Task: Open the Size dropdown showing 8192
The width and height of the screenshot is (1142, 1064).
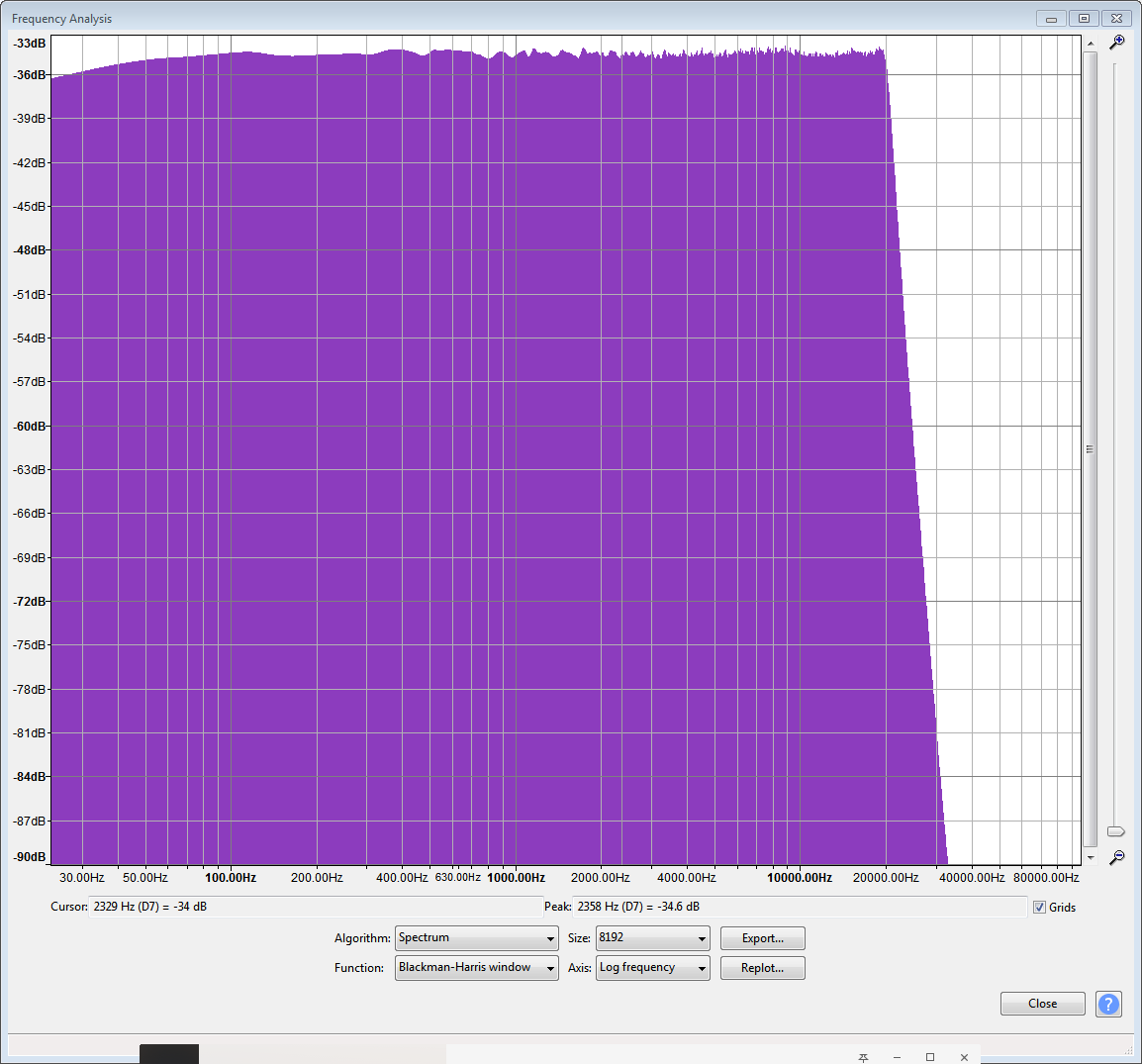Action: [x=652, y=938]
